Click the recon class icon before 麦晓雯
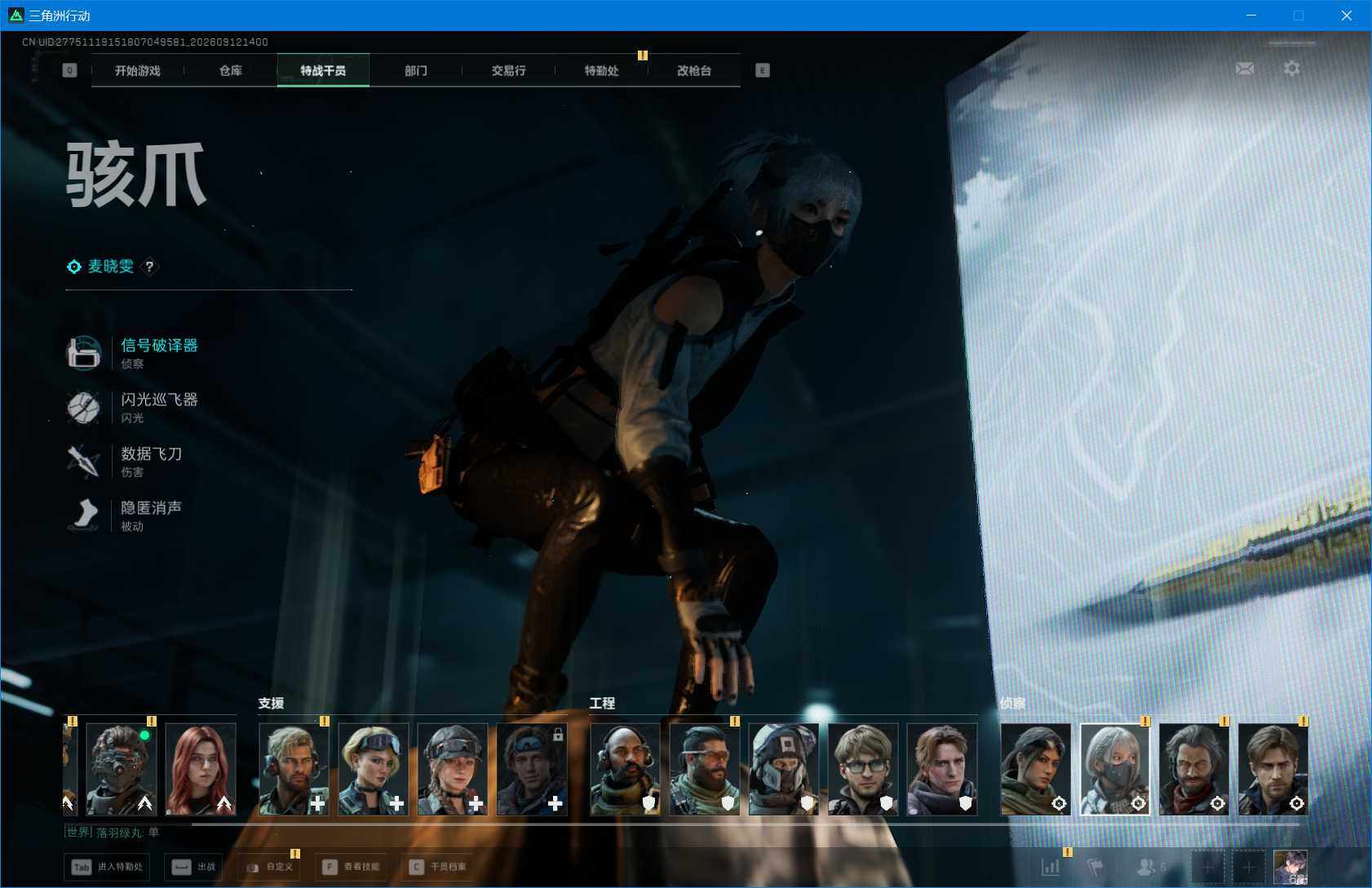Screen dimensions: 1372x888 pyautogui.click(x=74, y=267)
